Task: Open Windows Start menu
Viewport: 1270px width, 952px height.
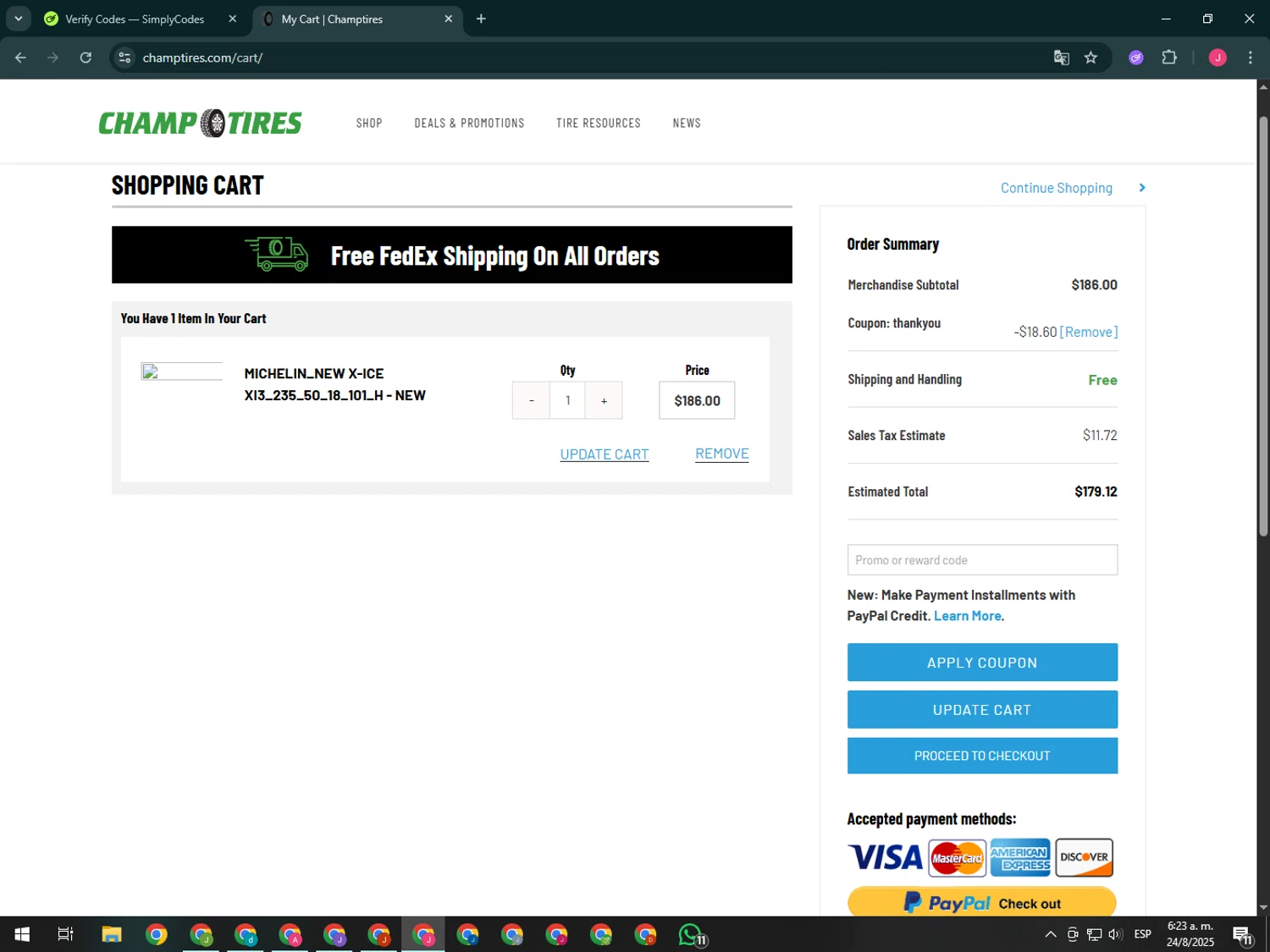Action: [x=22, y=934]
